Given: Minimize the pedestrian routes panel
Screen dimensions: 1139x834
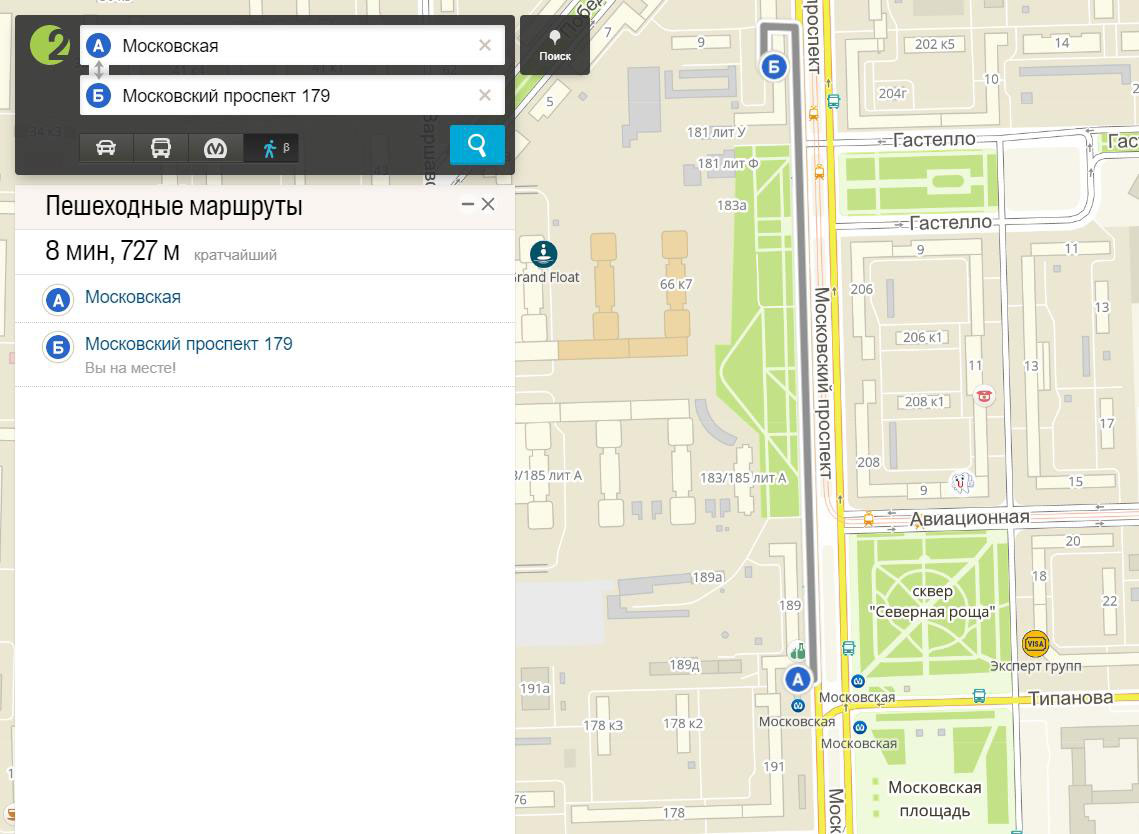Looking at the screenshot, I should click(x=467, y=204).
